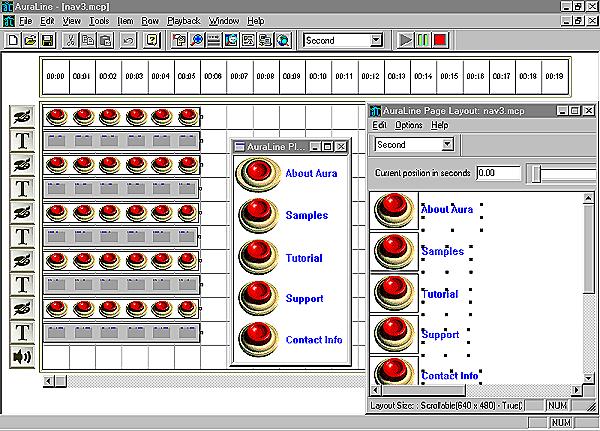Open the Options menu in Page Layout
The height and width of the screenshot is (431, 600).
click(x=409, y=125)
